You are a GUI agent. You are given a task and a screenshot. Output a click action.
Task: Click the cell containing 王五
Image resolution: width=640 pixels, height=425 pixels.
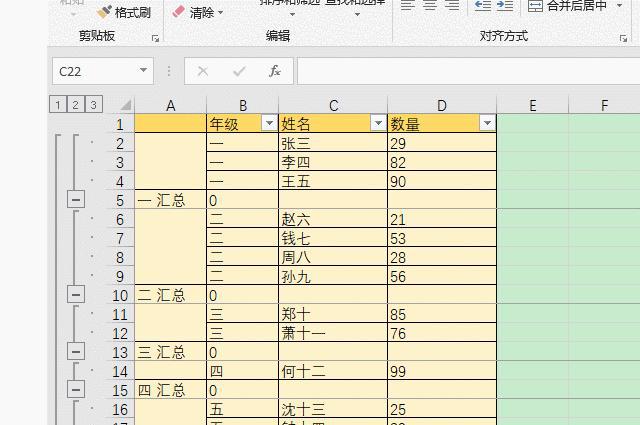pyautogui.click(x=333, y=181)
